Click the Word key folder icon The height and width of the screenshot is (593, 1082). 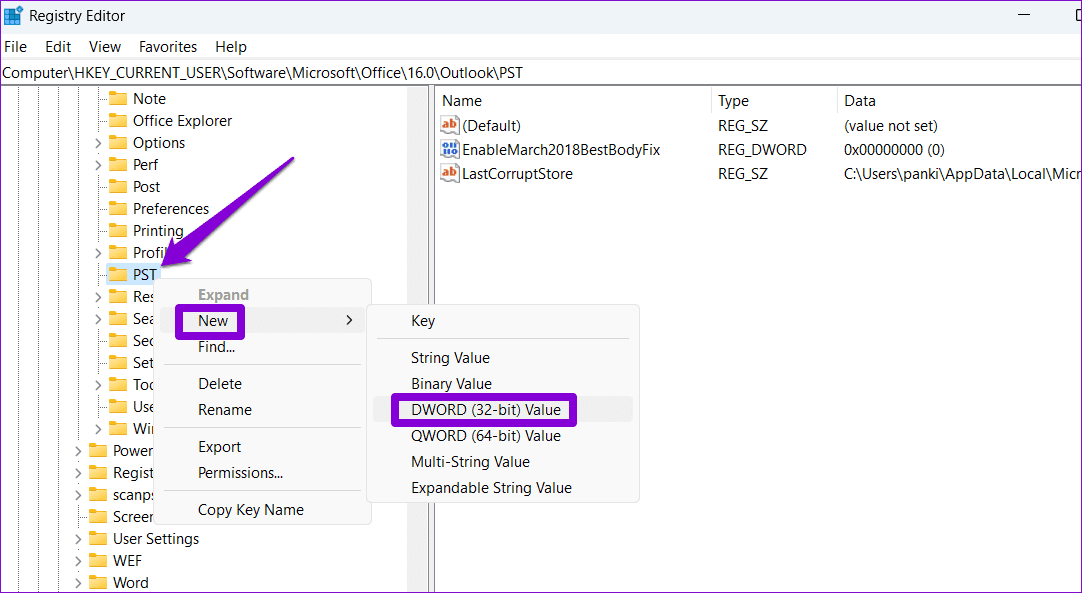click(99, 582)
